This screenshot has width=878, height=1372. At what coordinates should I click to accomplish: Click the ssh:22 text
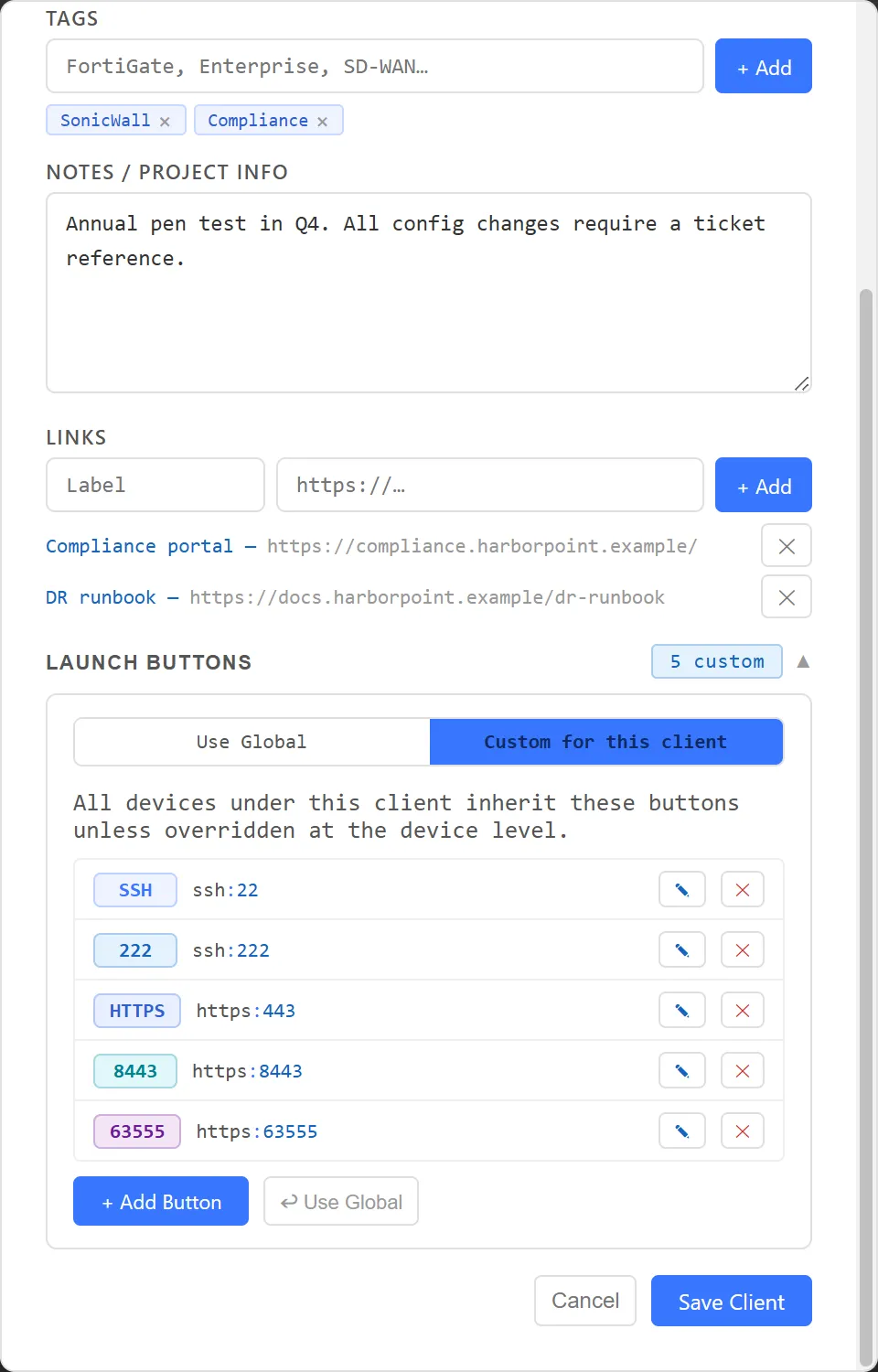pos(225,890)
